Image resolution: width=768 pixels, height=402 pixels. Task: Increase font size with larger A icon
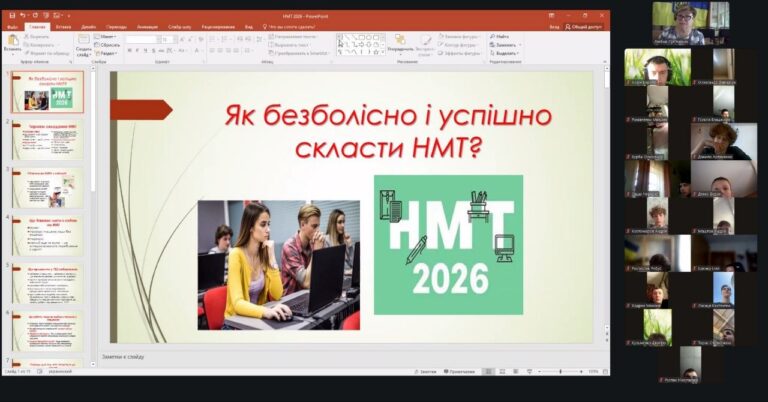tap(182, 39)
